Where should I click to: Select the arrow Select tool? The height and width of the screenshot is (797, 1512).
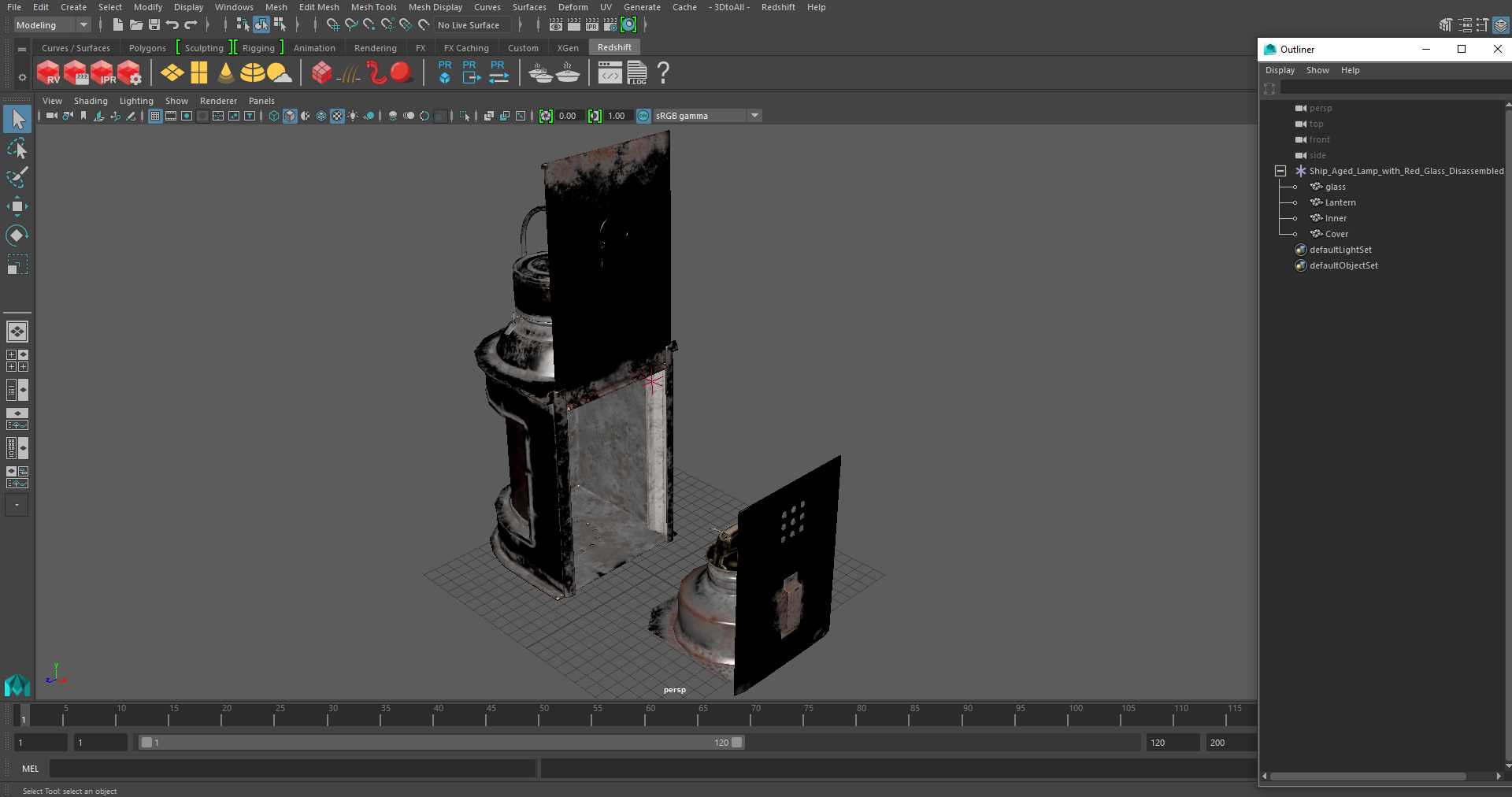[17, 119]
